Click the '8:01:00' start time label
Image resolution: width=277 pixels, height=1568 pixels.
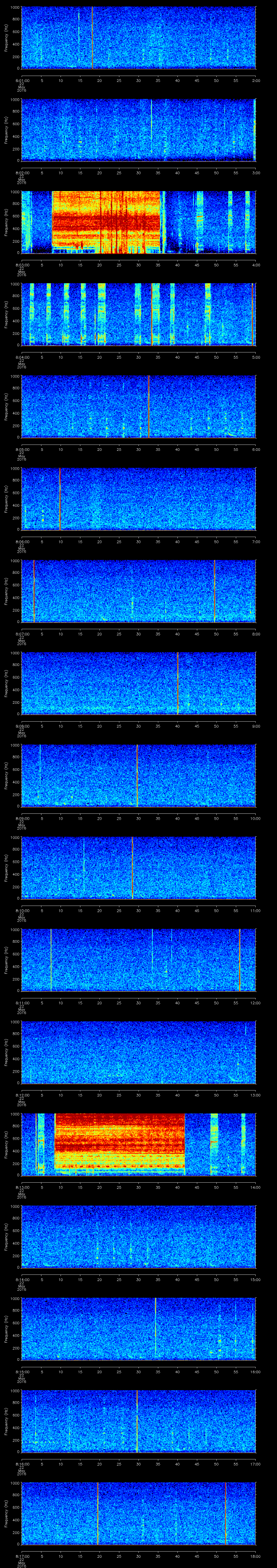point(22,80)
